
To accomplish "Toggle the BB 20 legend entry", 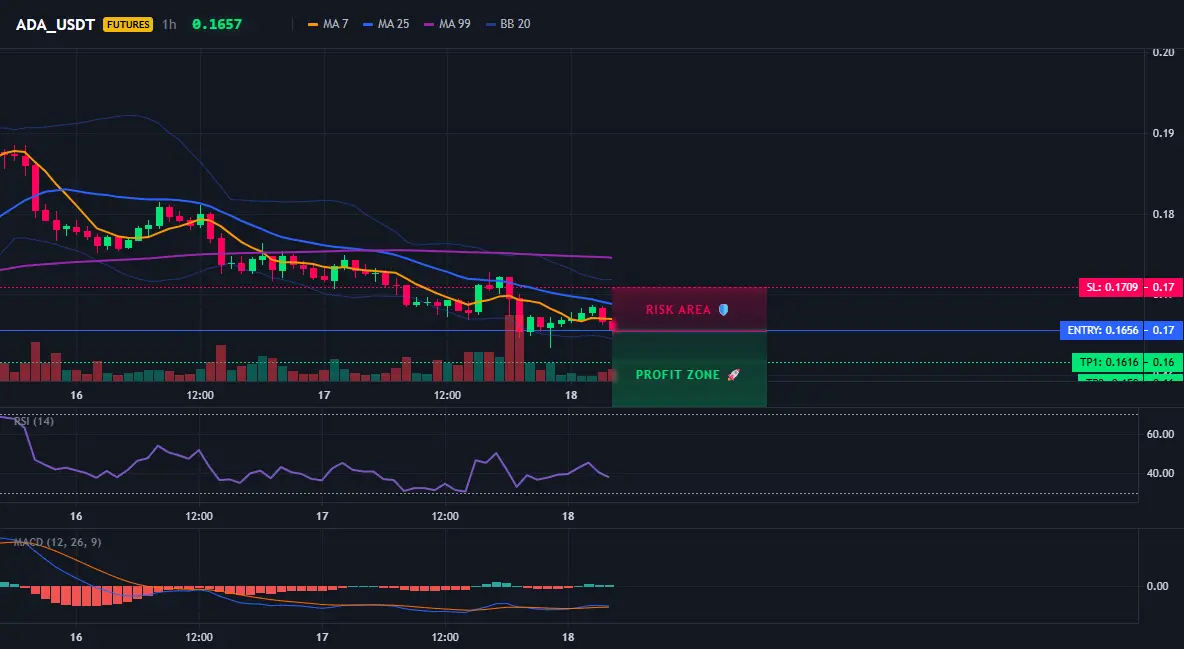I will tap(507, 24).
